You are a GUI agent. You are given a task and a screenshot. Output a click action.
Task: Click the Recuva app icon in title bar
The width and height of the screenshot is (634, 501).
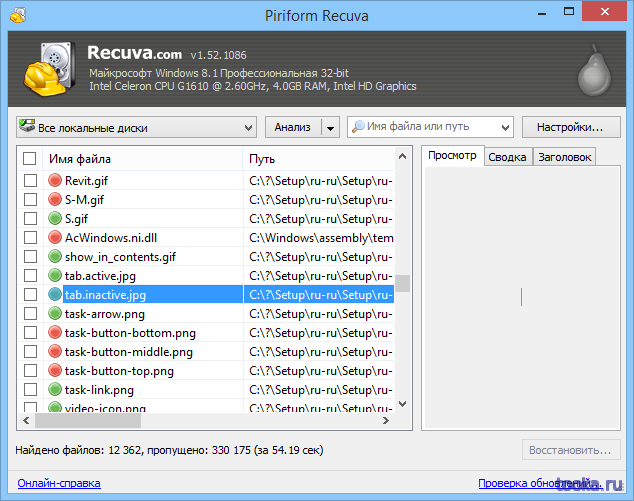(18, 15)
